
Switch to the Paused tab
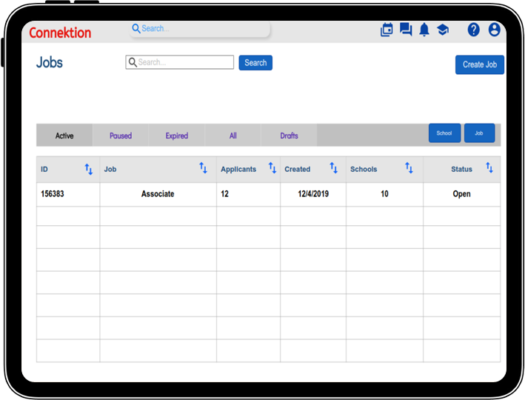121,136
